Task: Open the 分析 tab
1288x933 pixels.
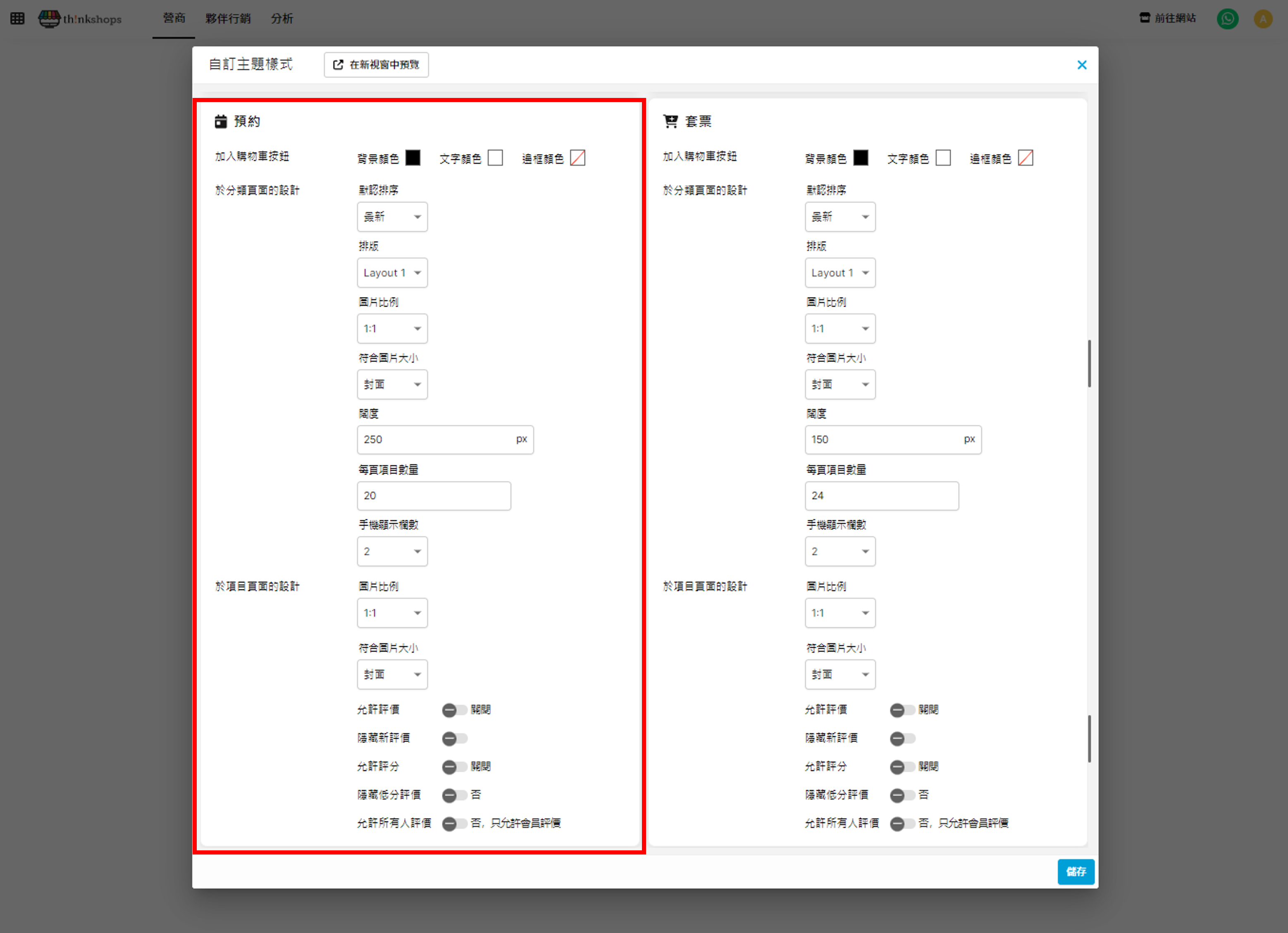Action: (x=281, y=19)
